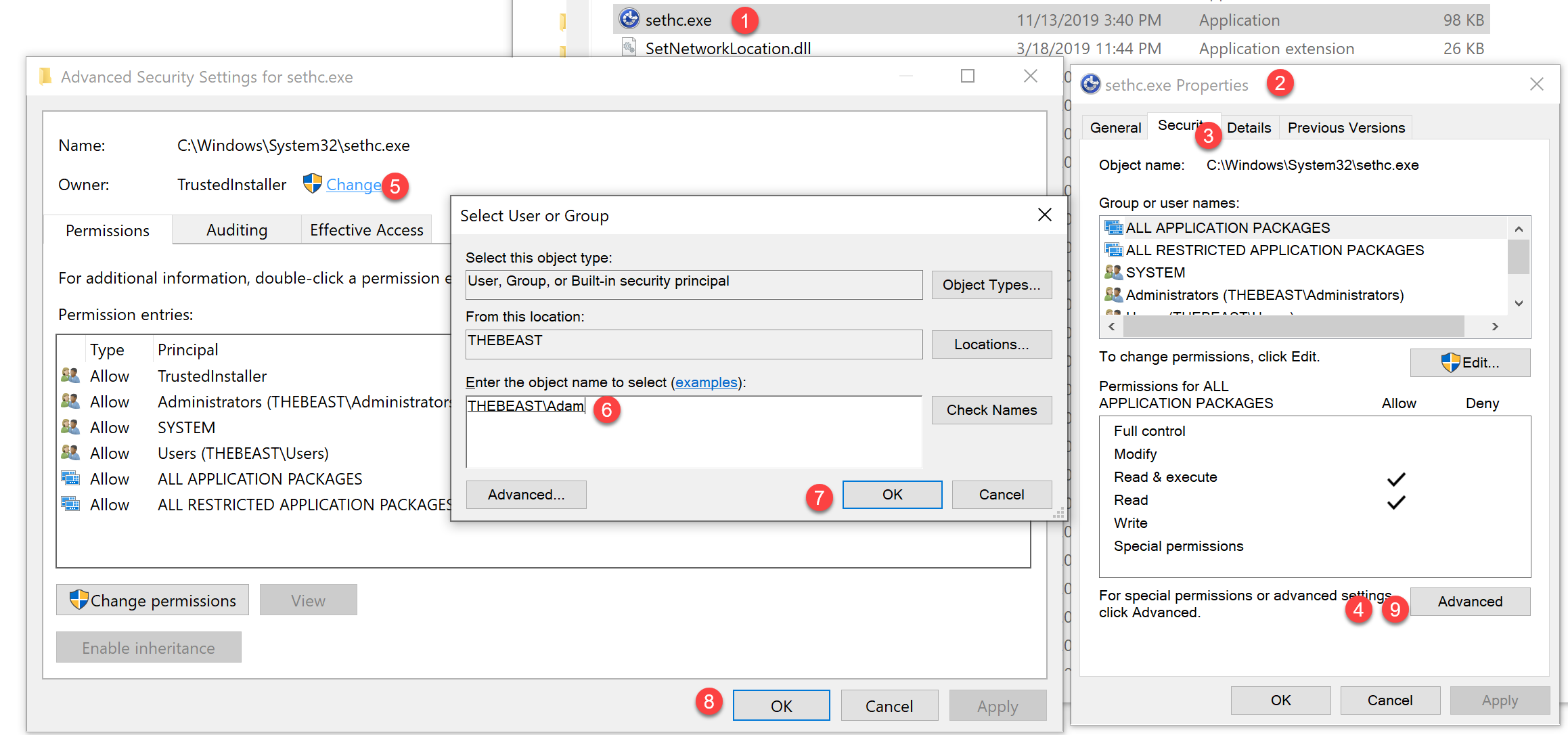Open Advanced in Select User or Group

click(x=526, y=495)
